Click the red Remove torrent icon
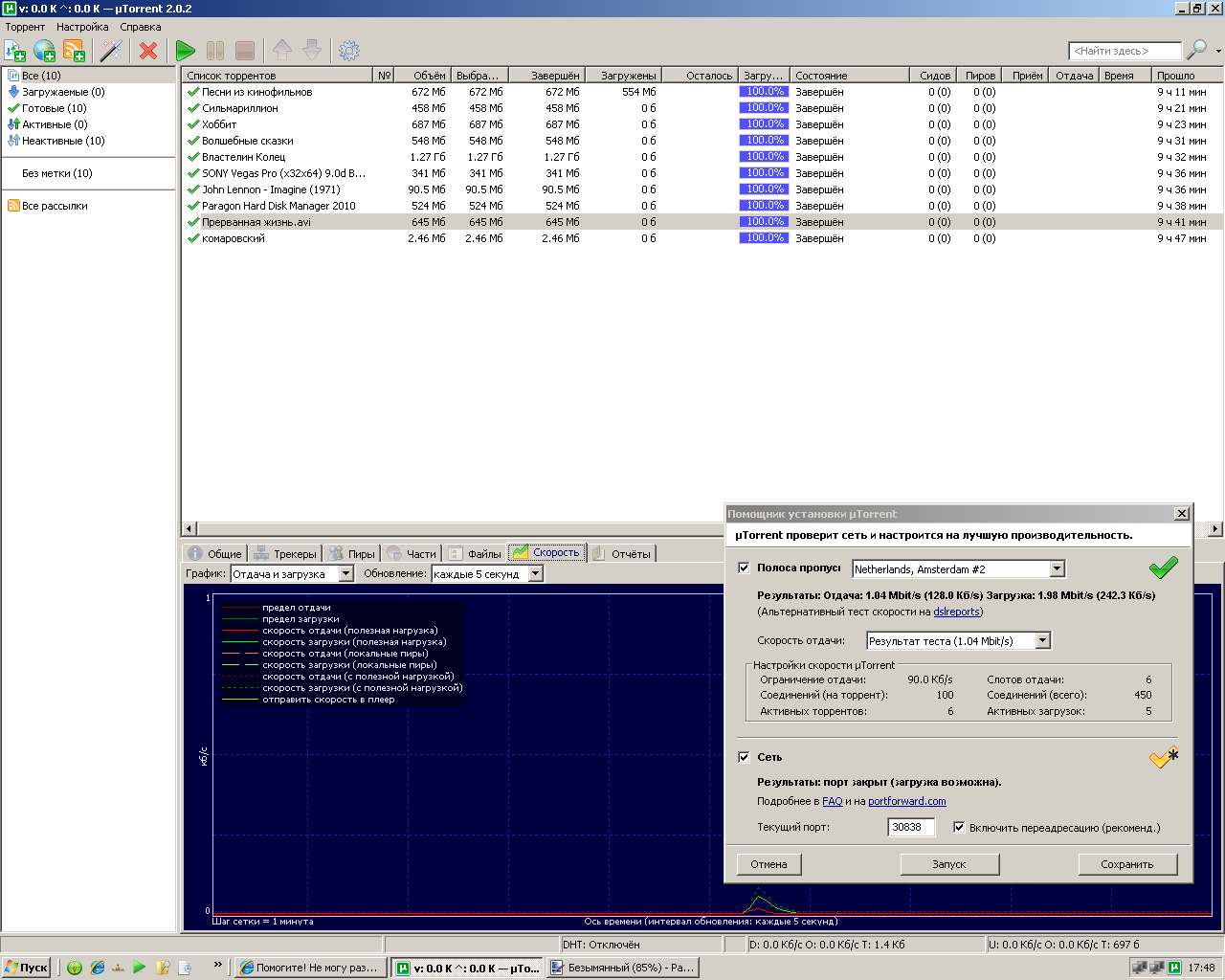Viewport: 1225px width, 980px height. coord(148,51)
